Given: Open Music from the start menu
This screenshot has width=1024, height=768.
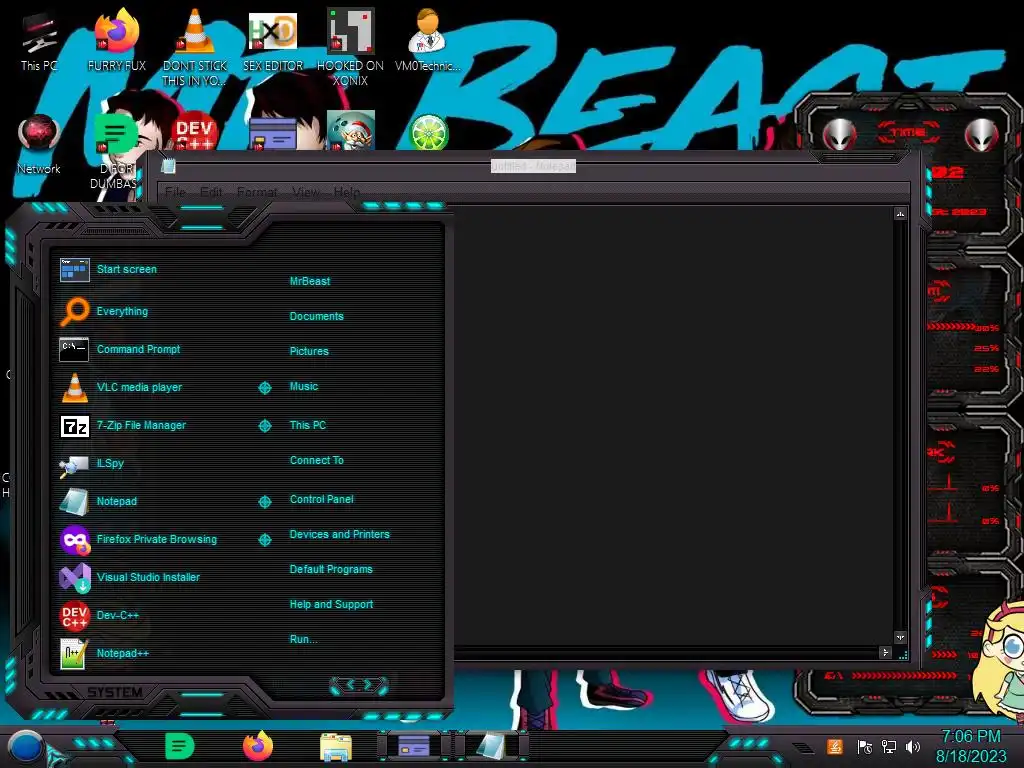Looking at the screenshot, I should [x=304, y=386].
